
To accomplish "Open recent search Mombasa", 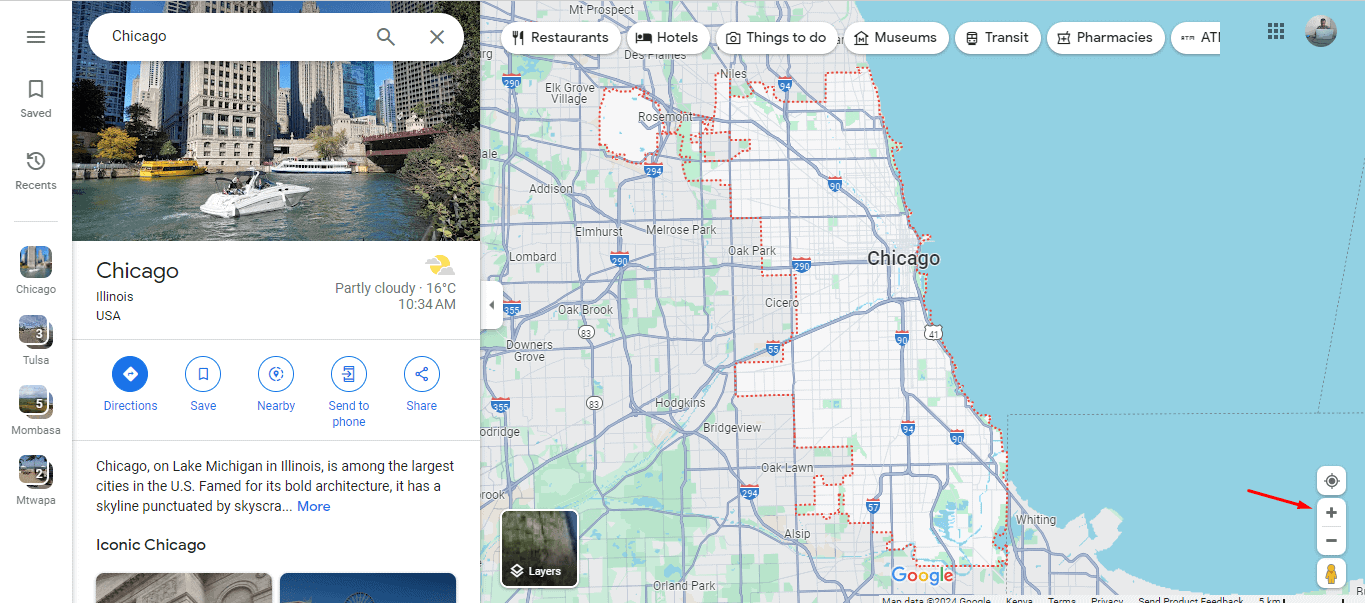I will tap(36, 409).
